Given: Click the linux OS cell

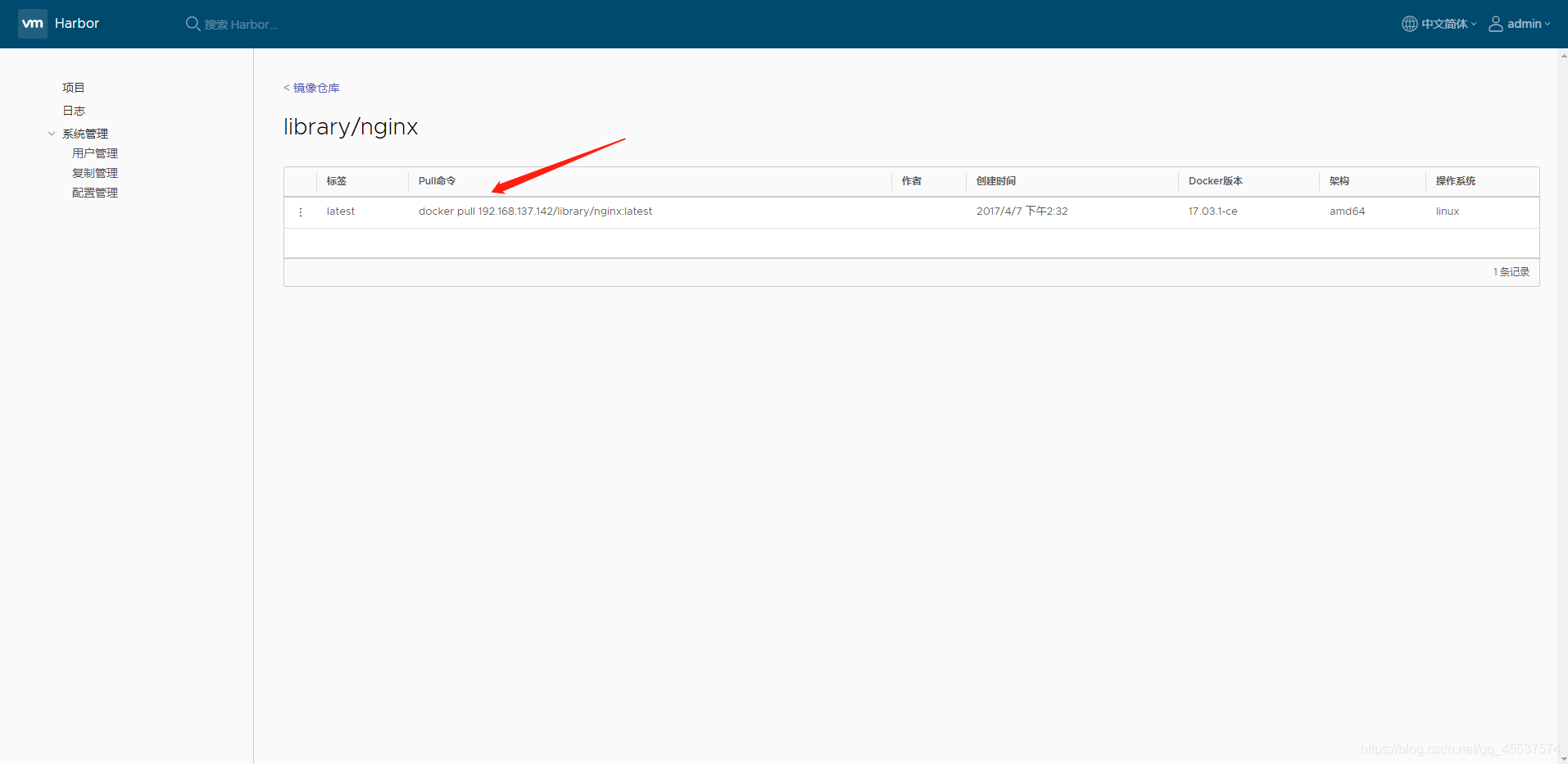Looking at the screenshot, I should point(1448,211).
